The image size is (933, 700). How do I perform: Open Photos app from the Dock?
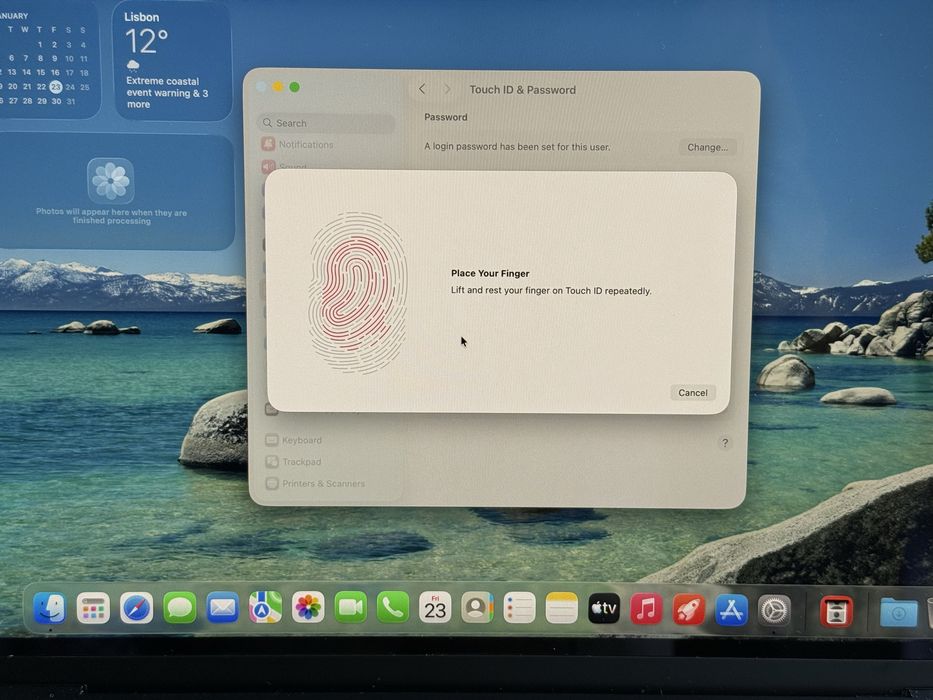point(308,608)
